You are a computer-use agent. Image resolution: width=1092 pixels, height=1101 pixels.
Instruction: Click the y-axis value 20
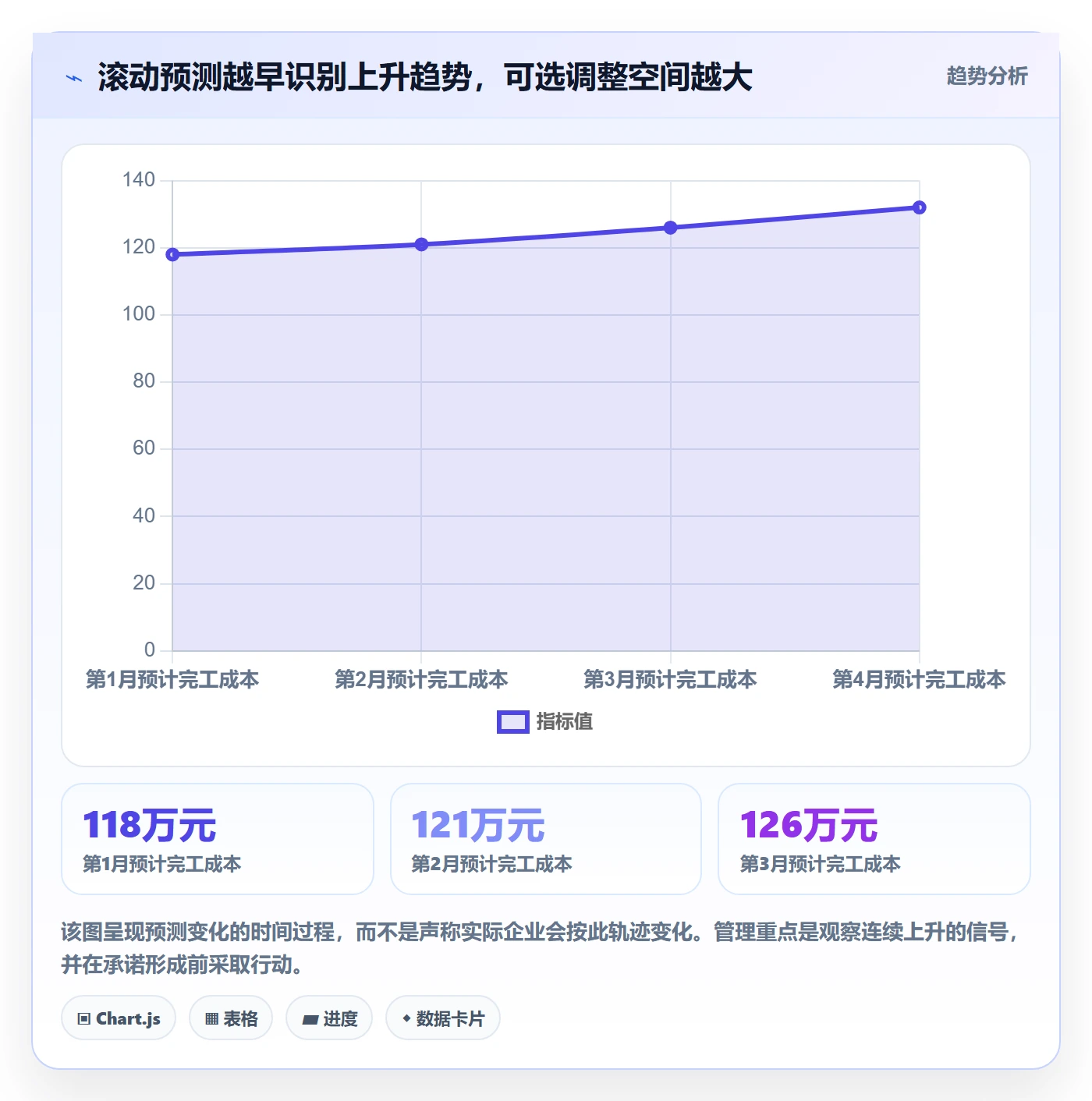click(144, 582)
